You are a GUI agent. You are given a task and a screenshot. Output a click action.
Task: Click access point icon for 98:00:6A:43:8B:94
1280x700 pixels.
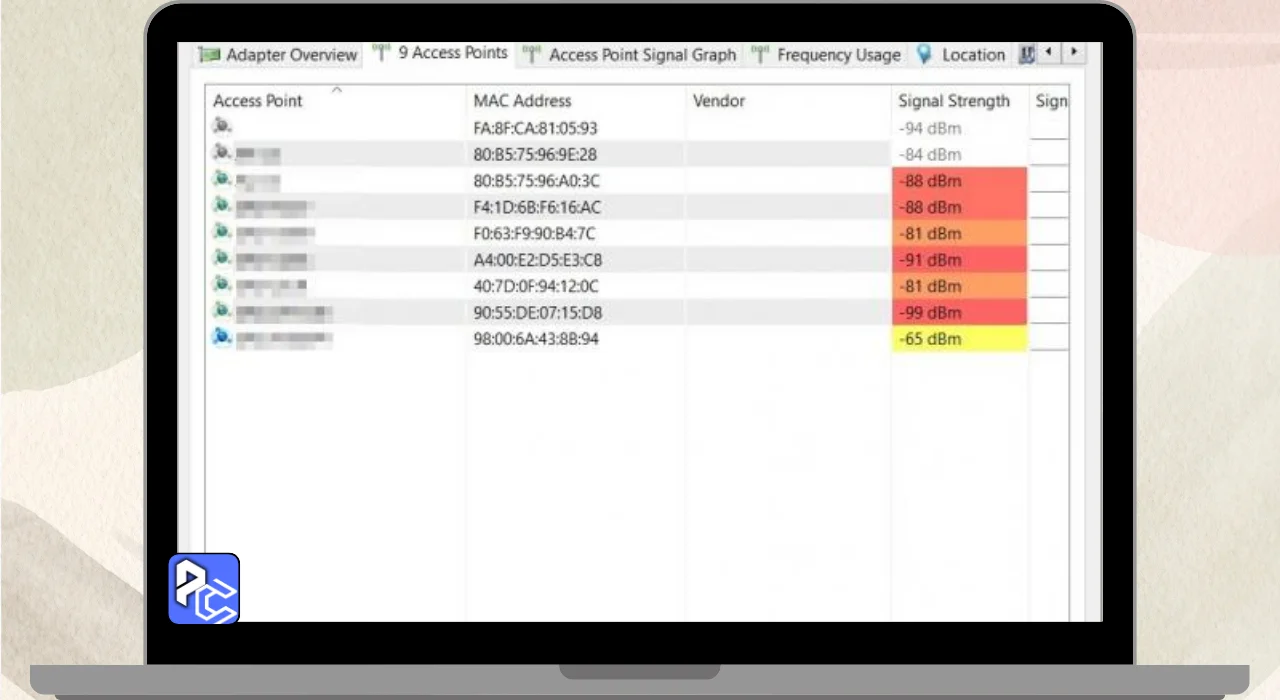pos(222,338)
